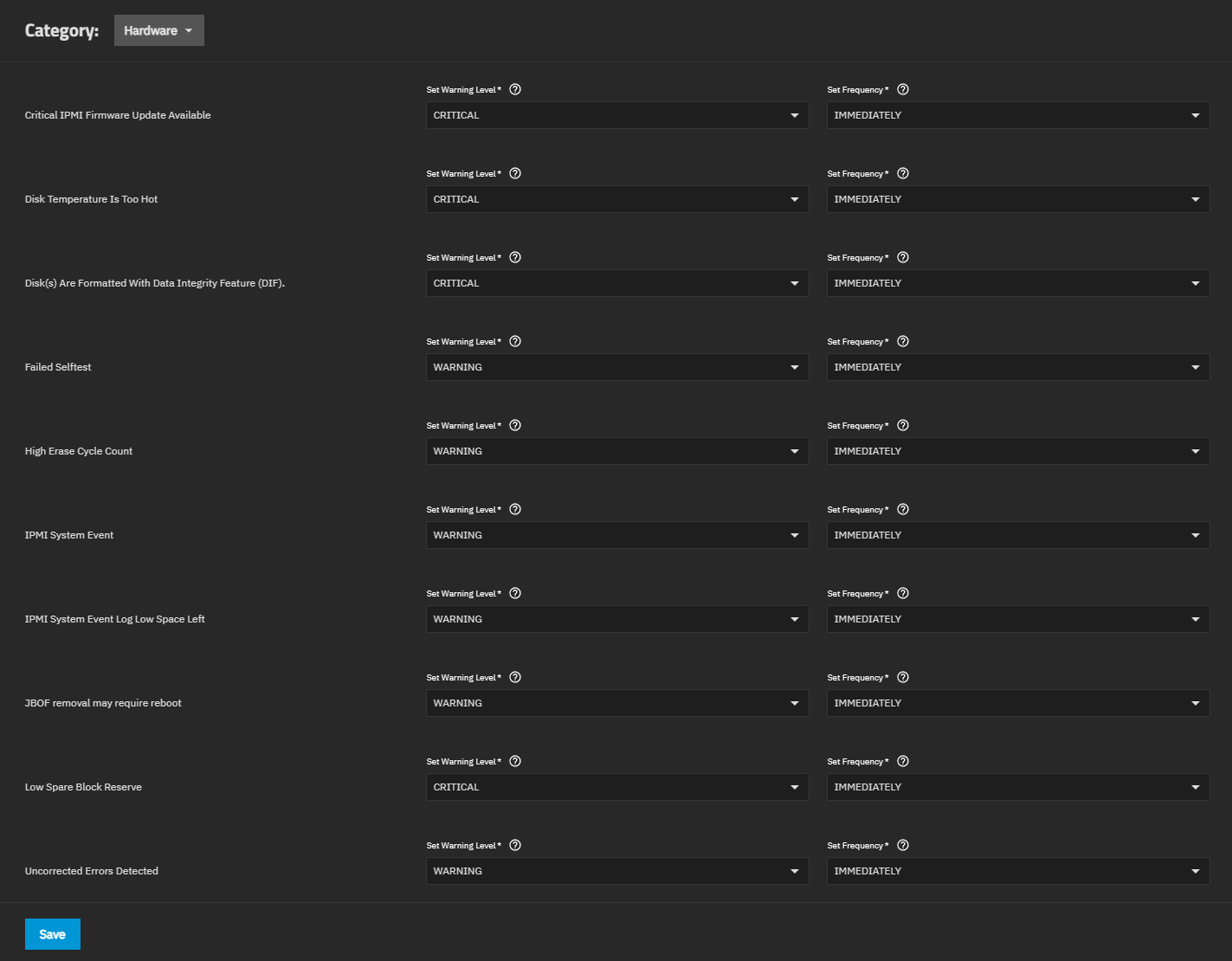
Task: Expand frequency dropdown for Failed Selftest
Action: (1017, 367)
